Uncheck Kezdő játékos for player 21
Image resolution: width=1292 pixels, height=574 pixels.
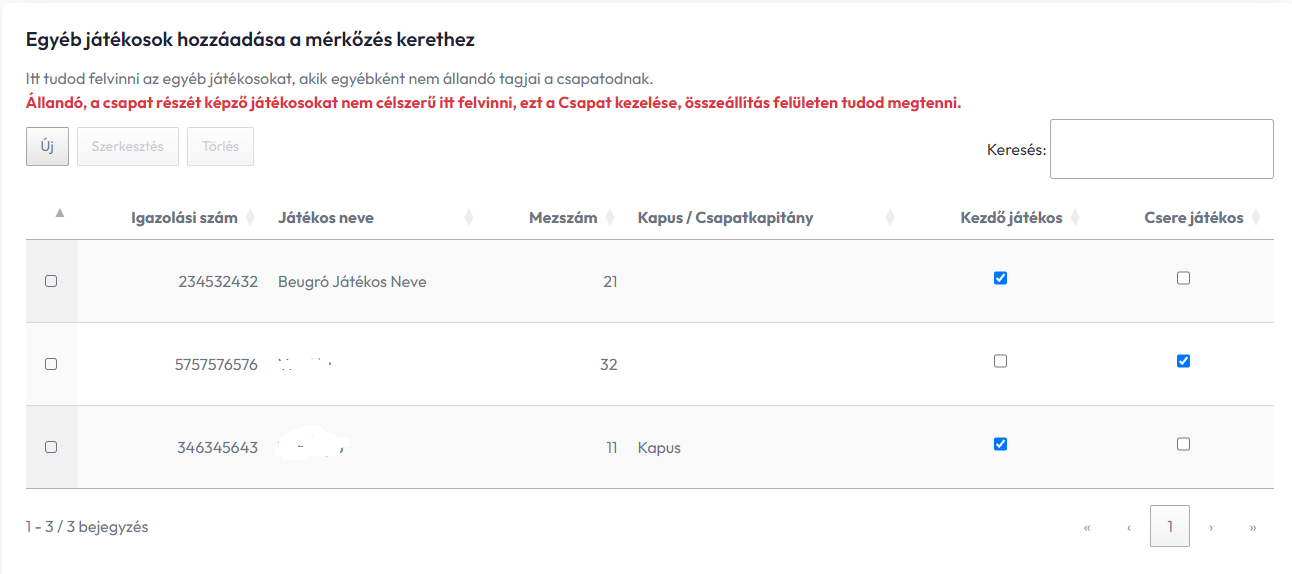point(1000,278)
